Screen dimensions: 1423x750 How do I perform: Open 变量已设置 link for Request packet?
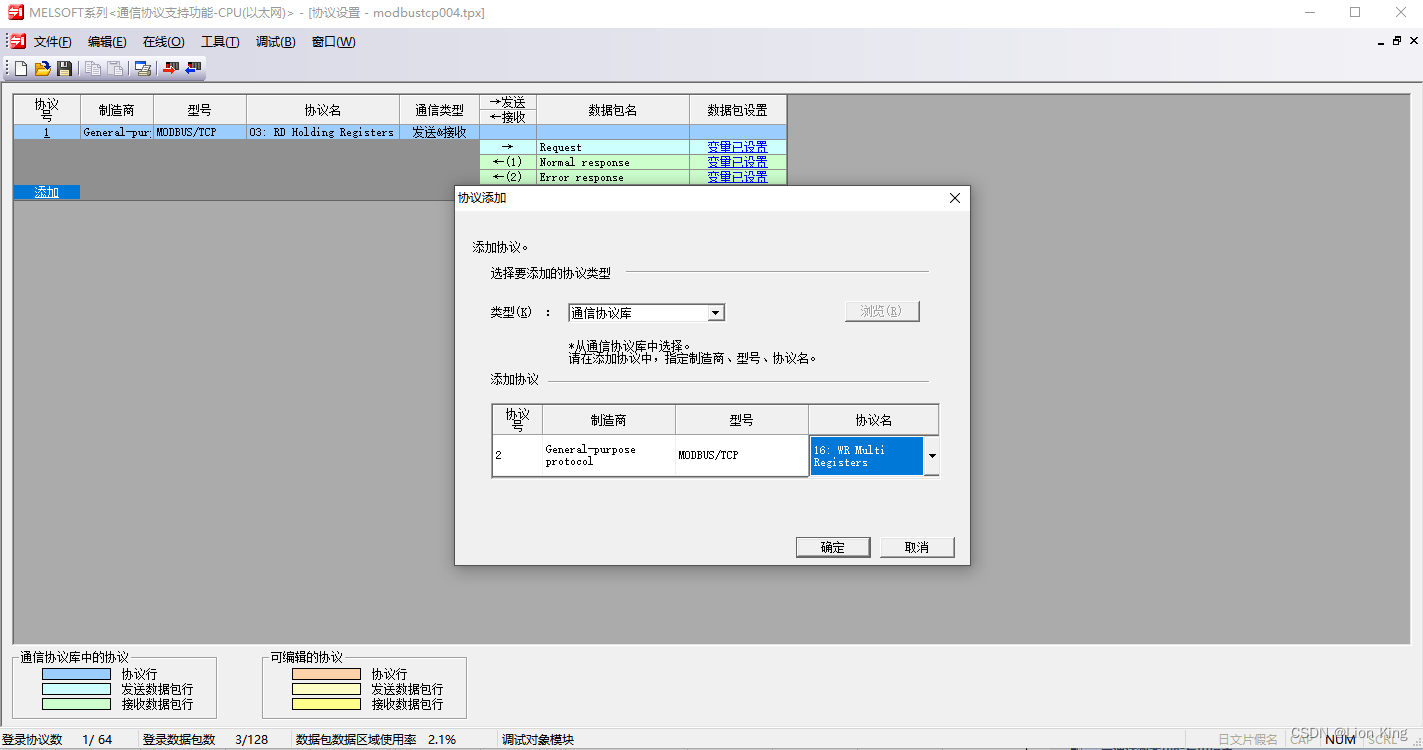[737, 146]
